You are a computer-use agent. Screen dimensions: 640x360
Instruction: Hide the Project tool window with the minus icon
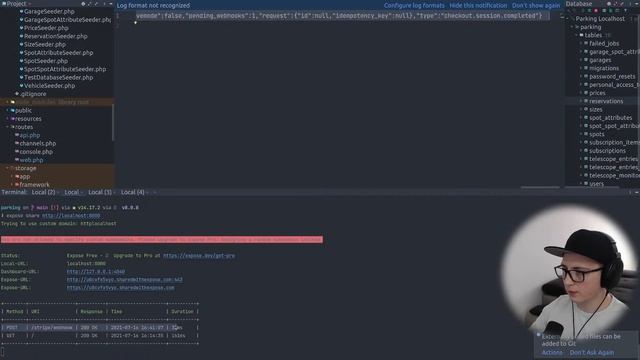click(111, 4)
